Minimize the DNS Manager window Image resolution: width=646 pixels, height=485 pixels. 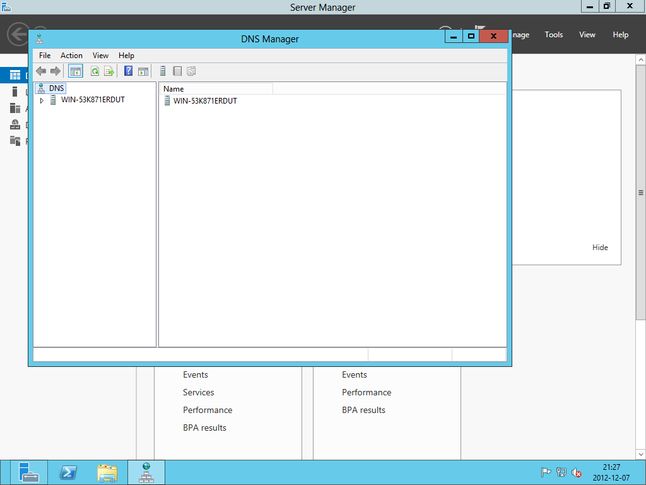coord(454,36)
